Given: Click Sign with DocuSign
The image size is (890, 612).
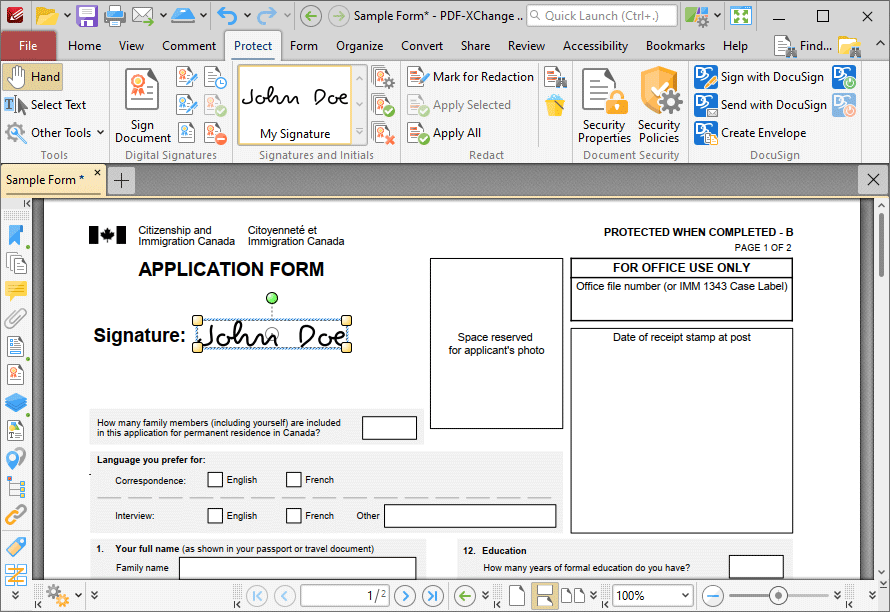Looking at the screenshot, I should (x=763, y=76).
